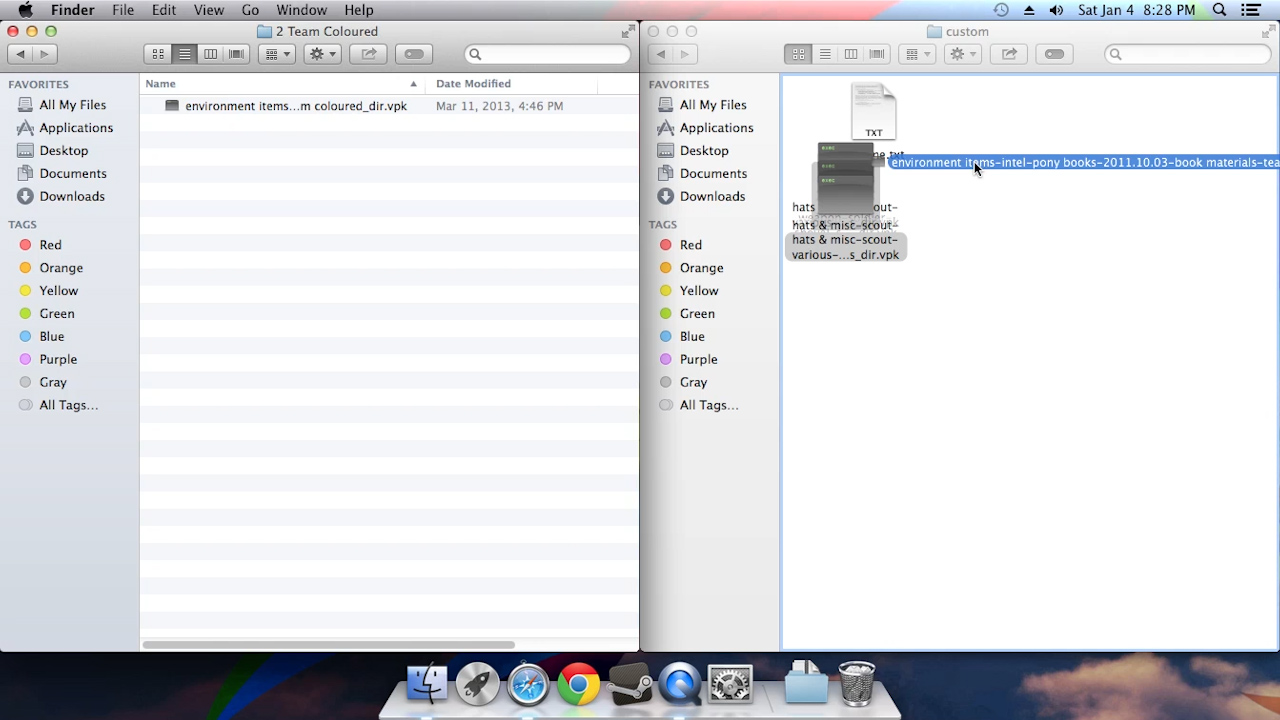Switch 2 Team Coloured window to icon view
This screenshot has width=1280, height=720.
[x=158, y=54]
